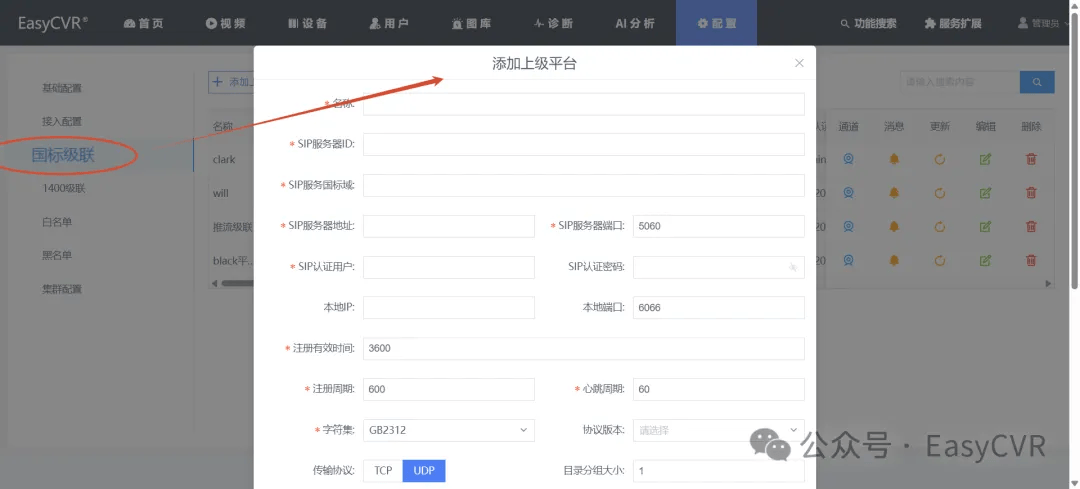Select 黑名单 in the sidebar
This screenshot has width=1080, height=489.
pos(57,256)
